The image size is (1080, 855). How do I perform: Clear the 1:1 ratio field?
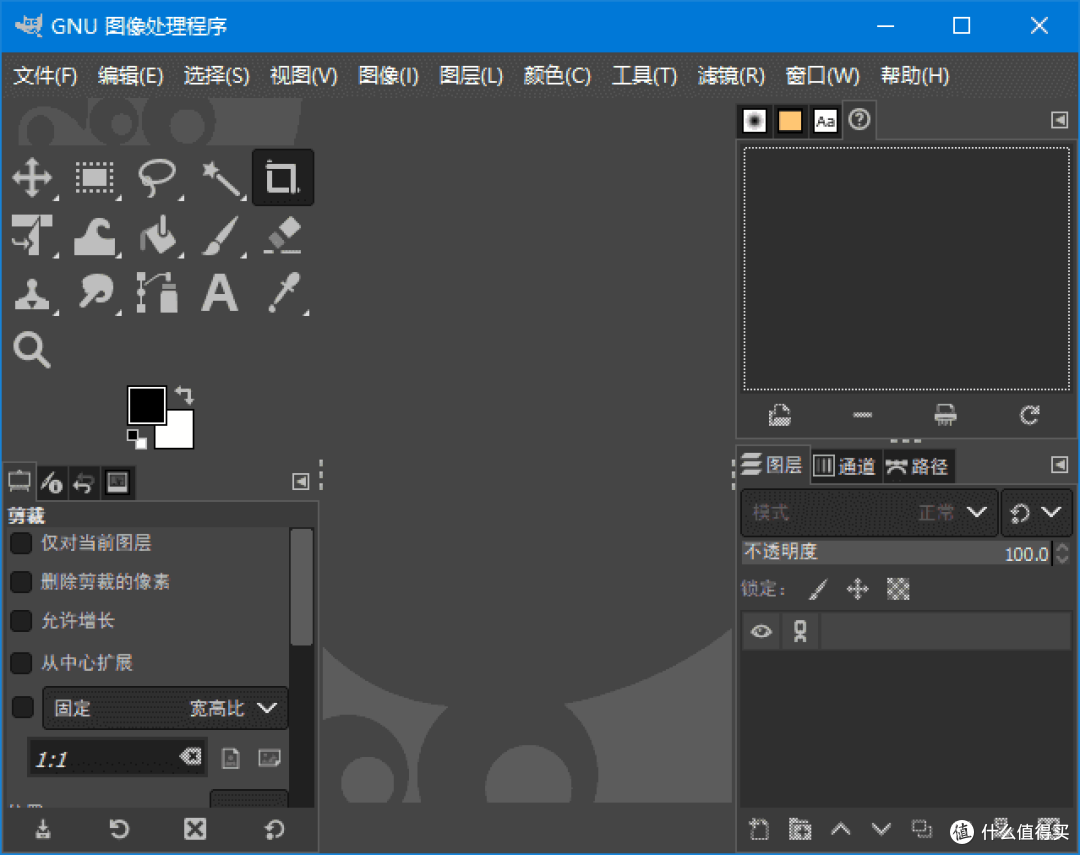[x=191, y=757]
